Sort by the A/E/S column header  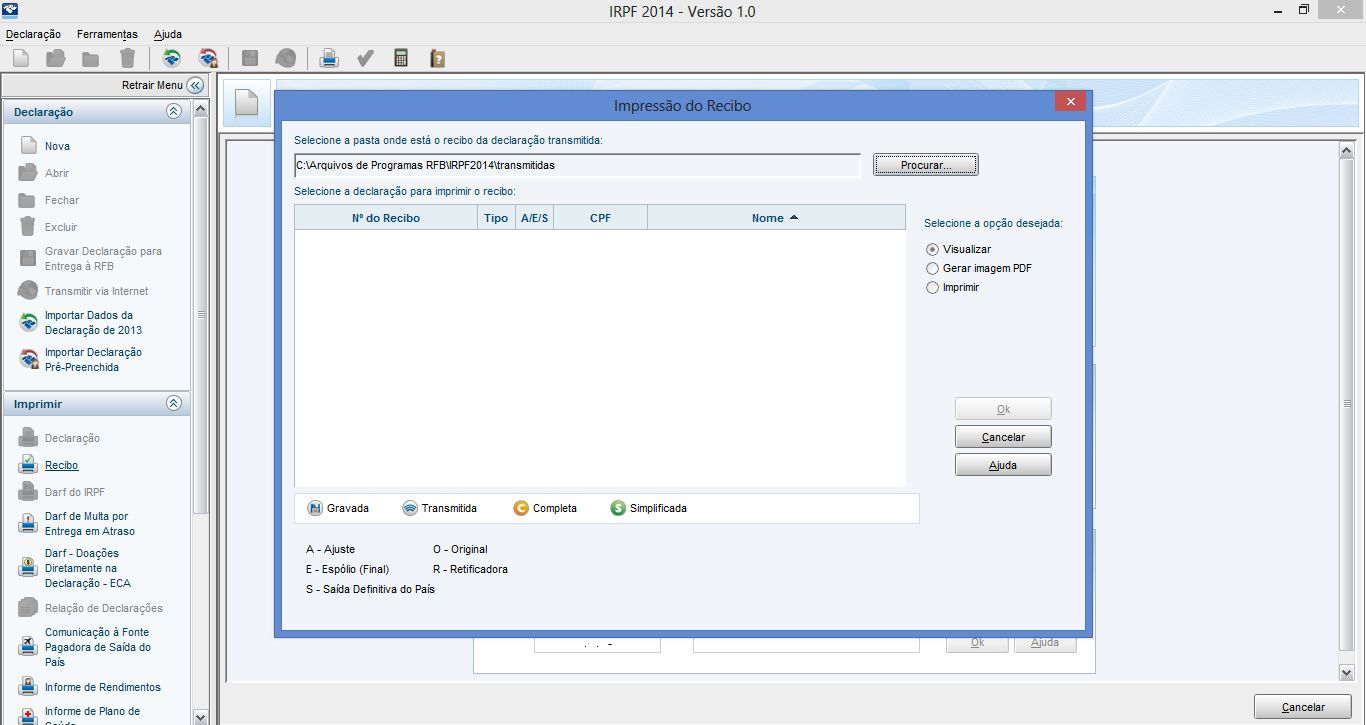point(534,218)
